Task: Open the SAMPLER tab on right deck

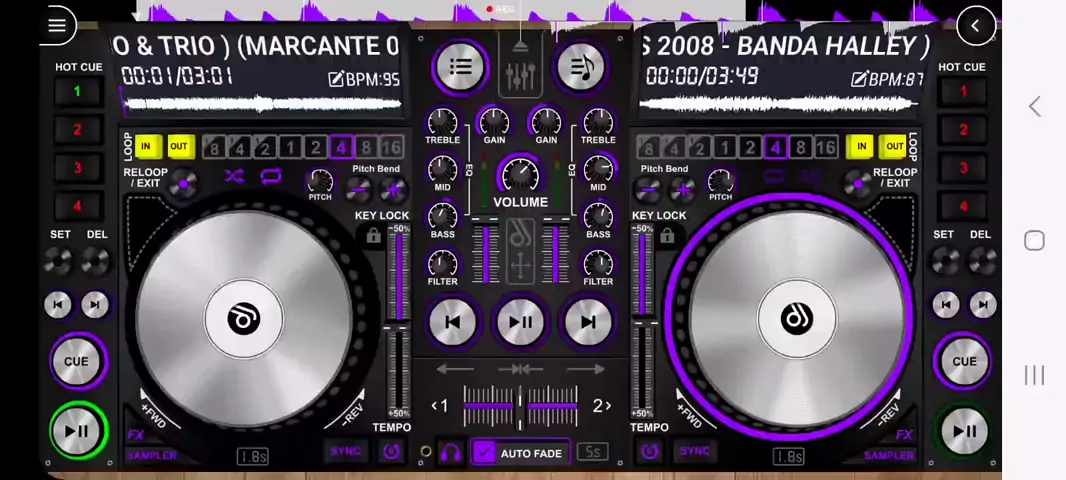Action: [x=888, y=456]
